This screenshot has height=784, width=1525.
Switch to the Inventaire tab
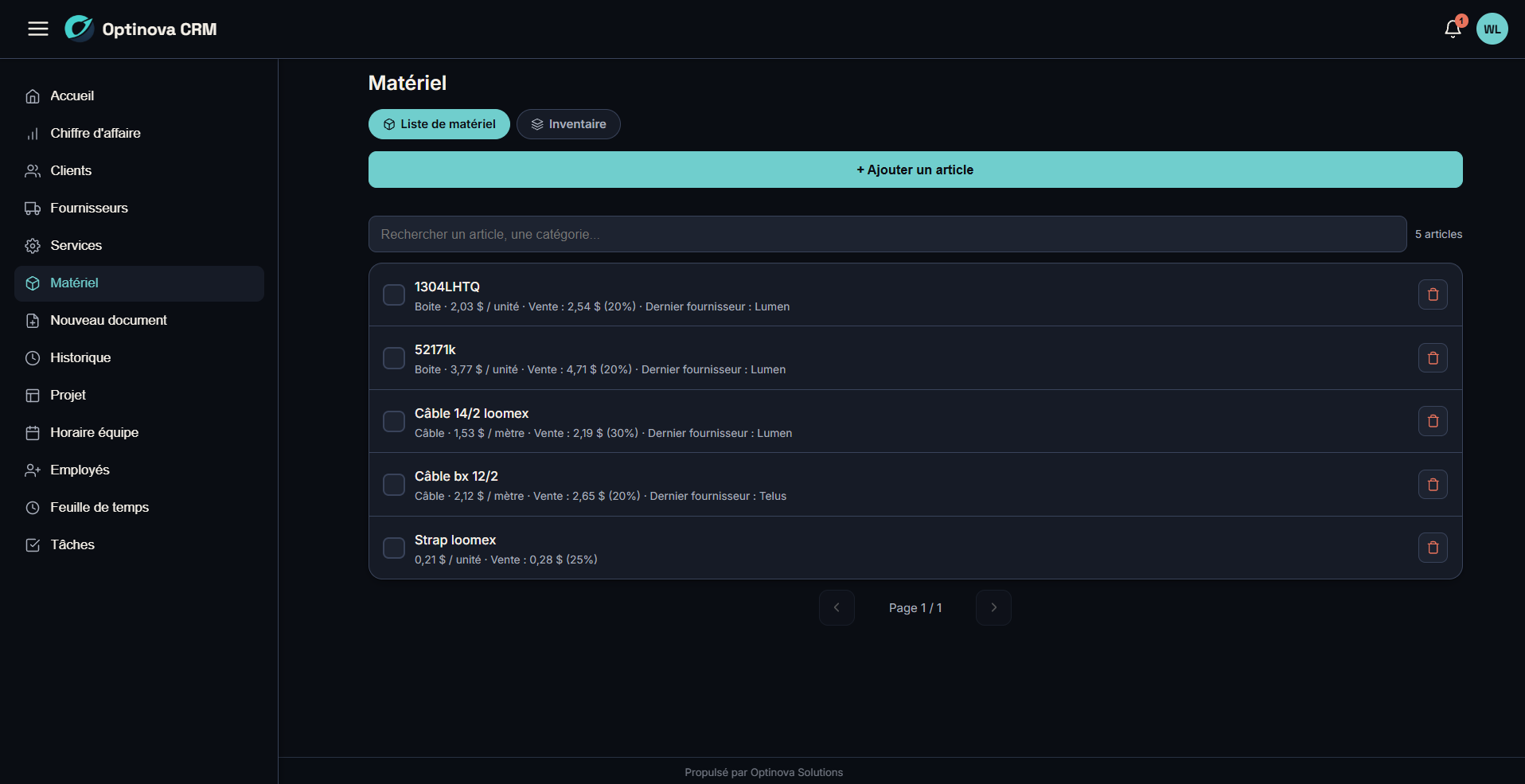tap(568, 124)
